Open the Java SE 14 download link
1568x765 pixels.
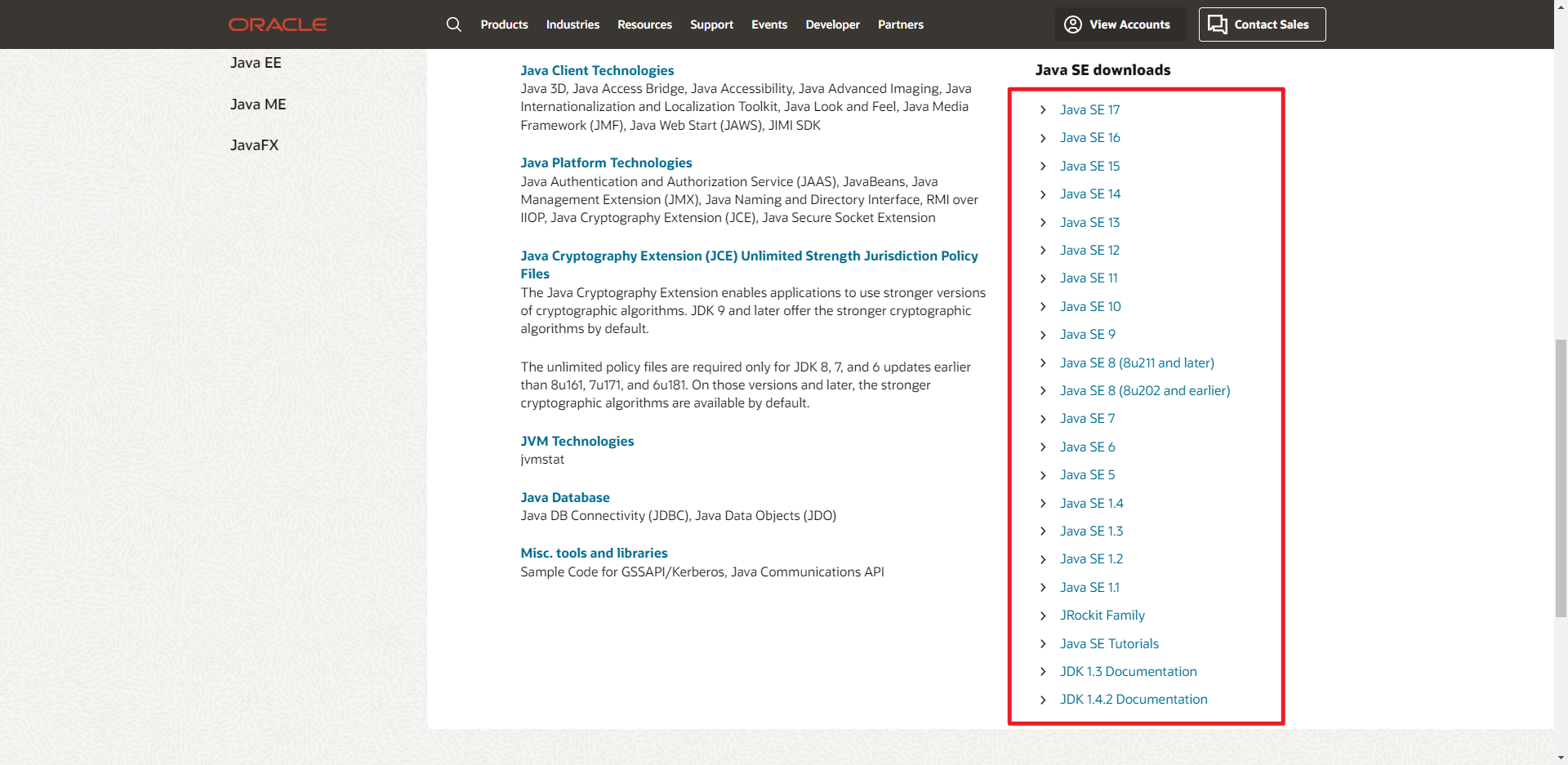click(x=1090, y=193)
